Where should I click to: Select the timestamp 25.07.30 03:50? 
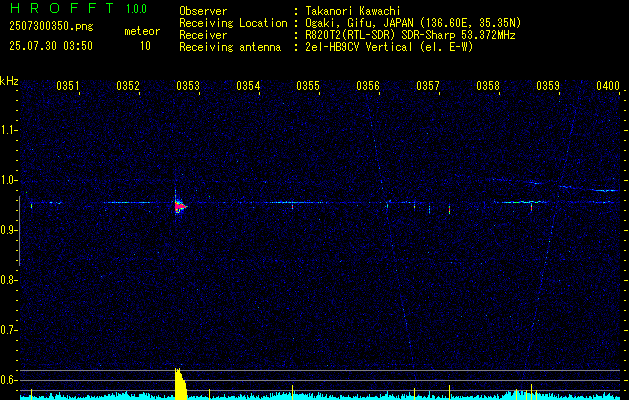[x=51, y=46]
